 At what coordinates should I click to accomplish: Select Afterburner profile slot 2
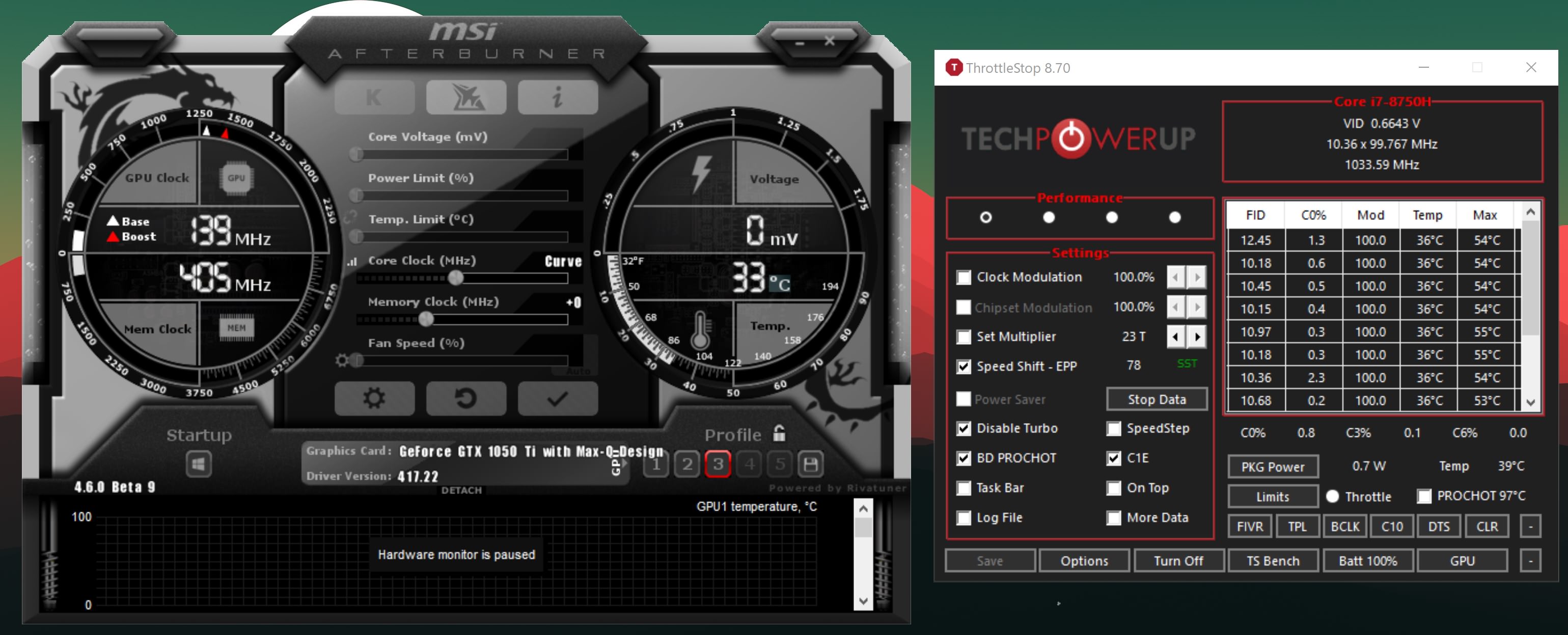tap(686, 465)
